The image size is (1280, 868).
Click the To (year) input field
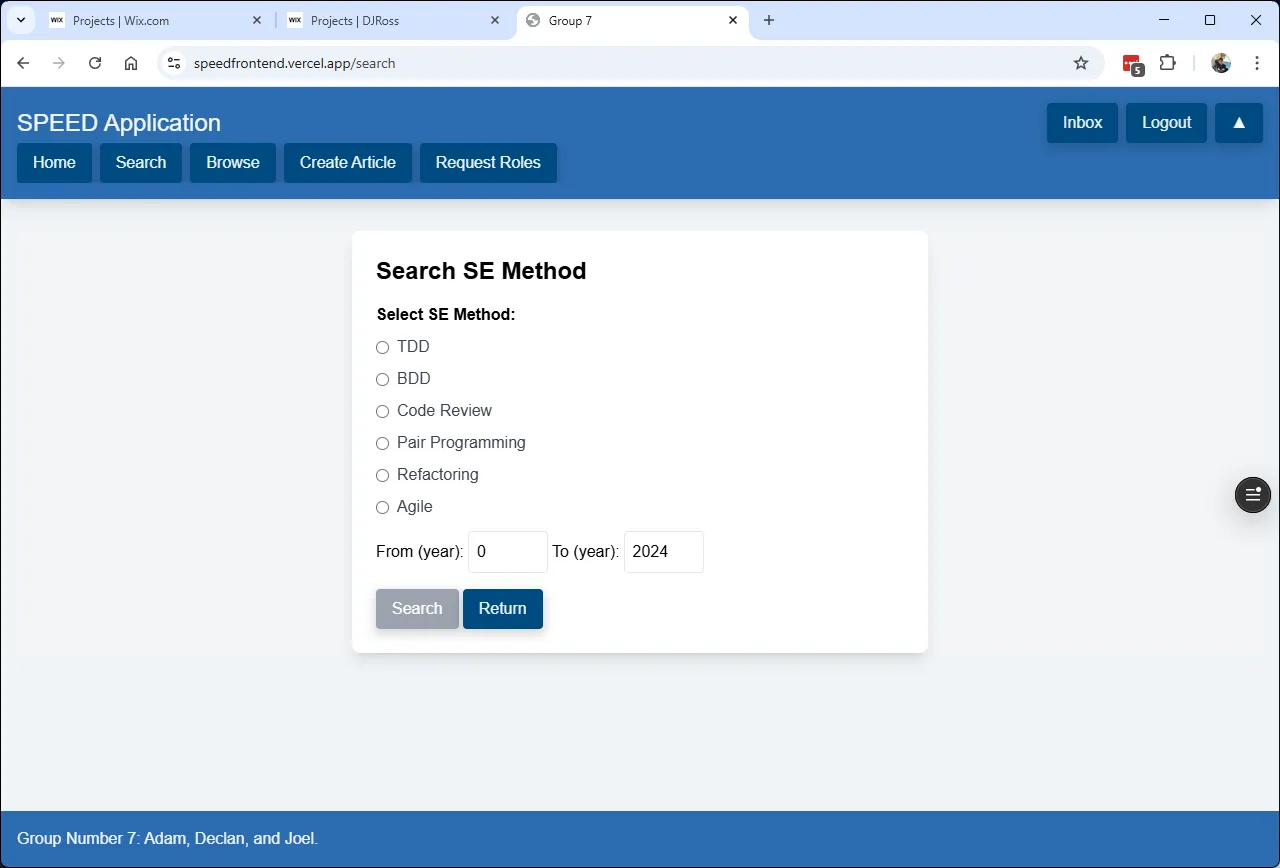coord(664,552)
